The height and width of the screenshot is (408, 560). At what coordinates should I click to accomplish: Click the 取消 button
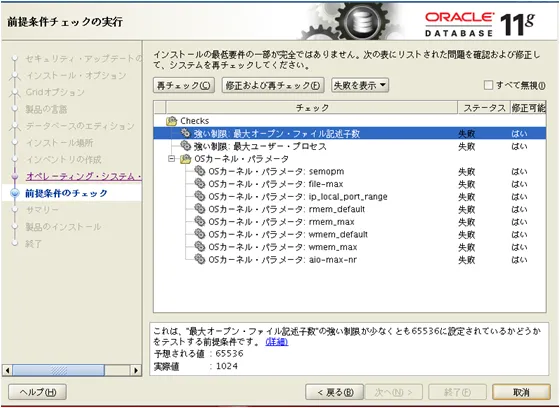point(521,392)
